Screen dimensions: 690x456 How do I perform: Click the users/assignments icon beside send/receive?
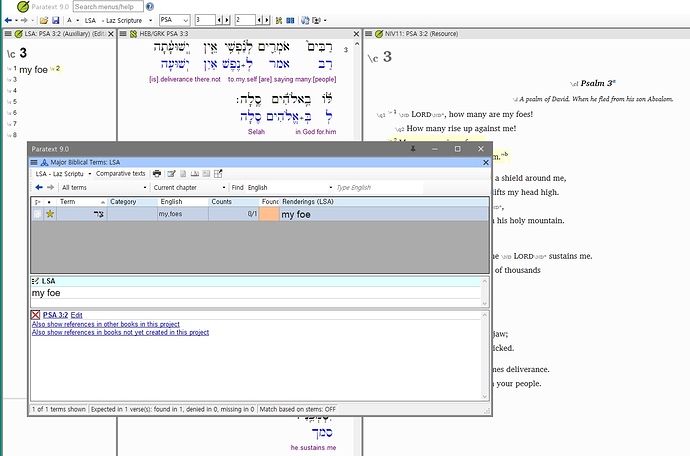[316, 20]
